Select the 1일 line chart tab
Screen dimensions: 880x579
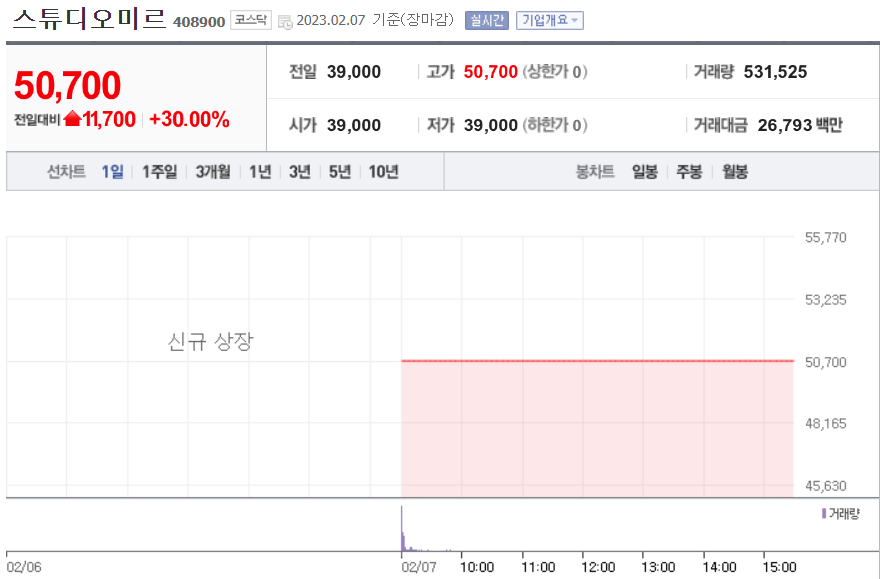tap(112, 171)
